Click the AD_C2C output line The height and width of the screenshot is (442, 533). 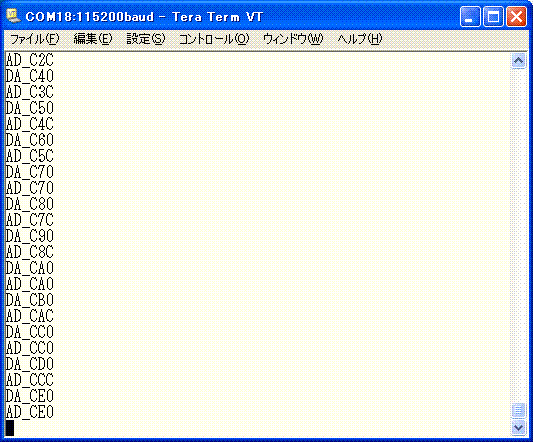point(30,60)
